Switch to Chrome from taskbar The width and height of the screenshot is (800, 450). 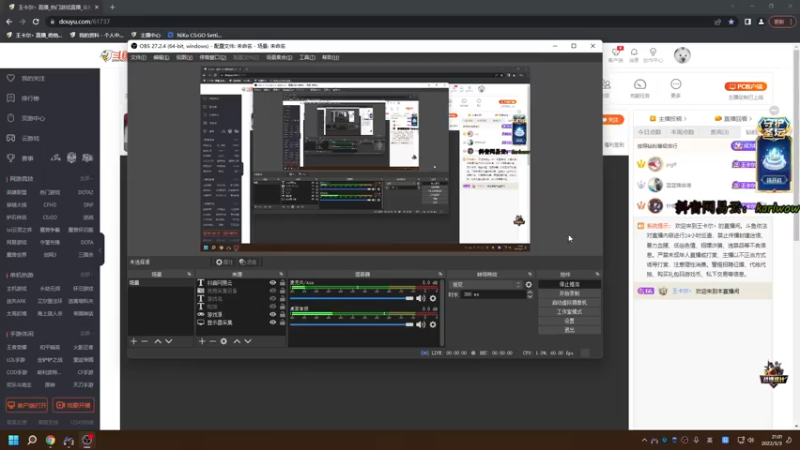coord(50,440)
